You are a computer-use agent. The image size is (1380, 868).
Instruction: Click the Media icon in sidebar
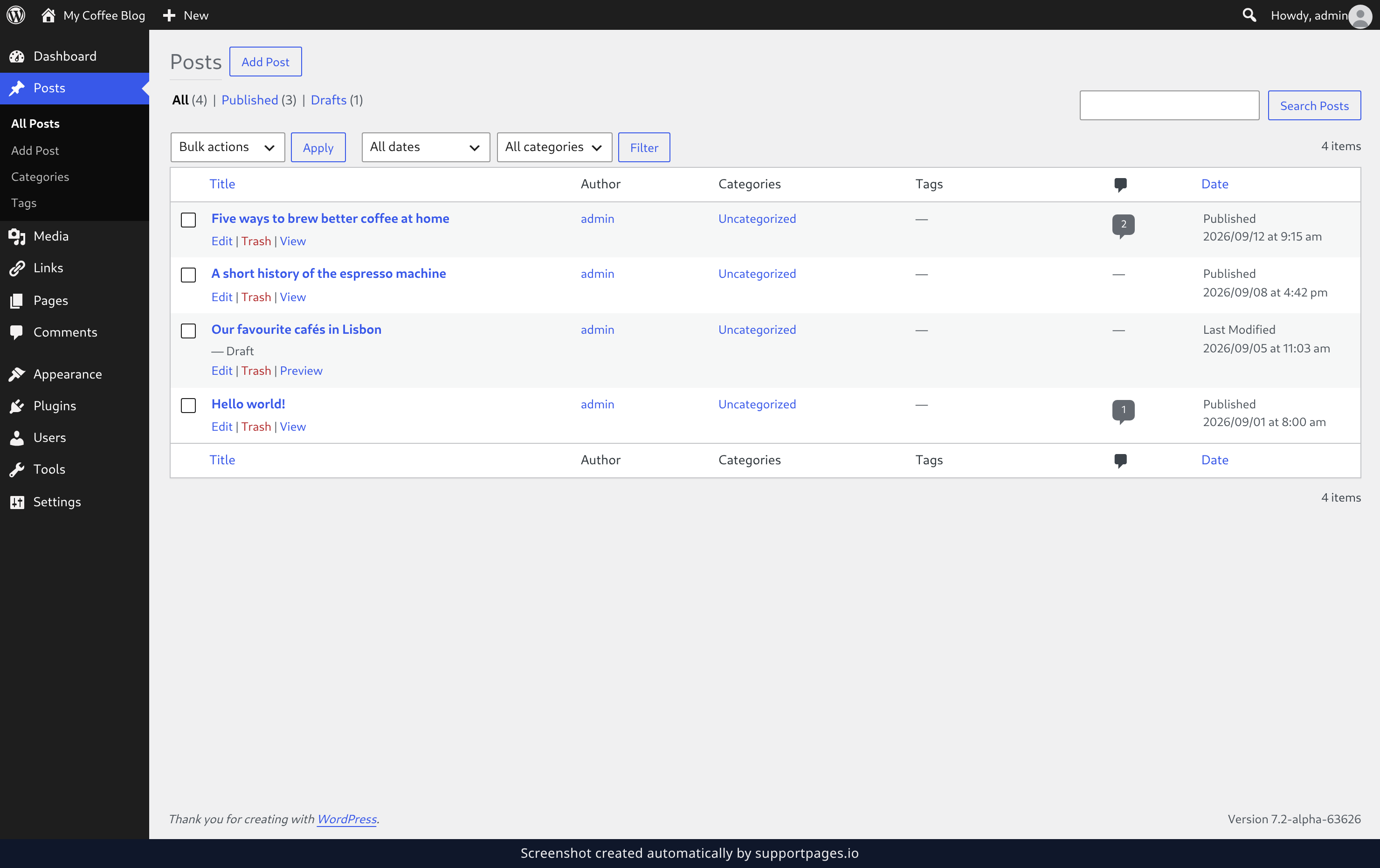click(x=17, y=236)
